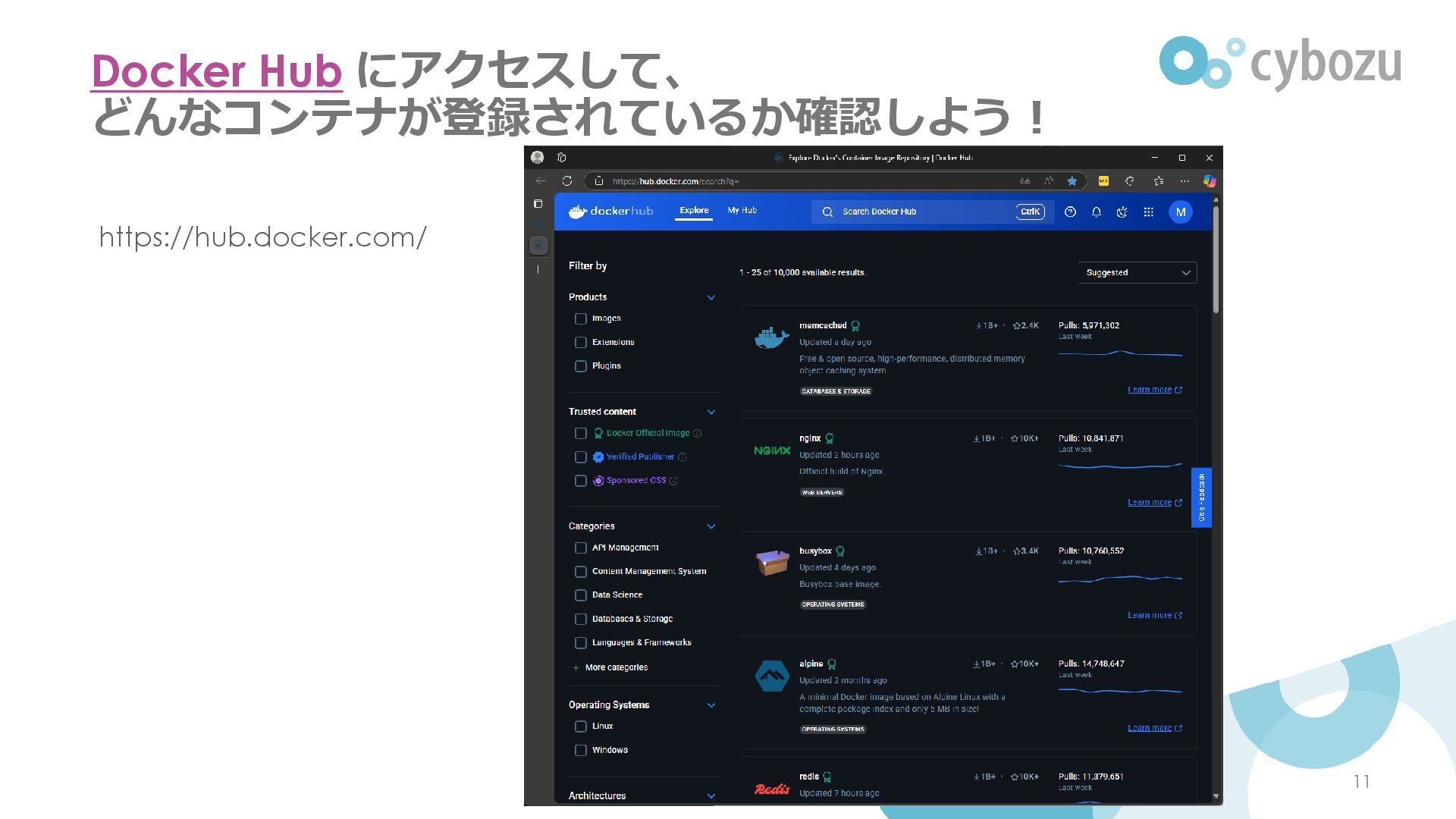Click the browser address bar URL
The width and height of the screenshot is (1456, 819).
[675, 181]
